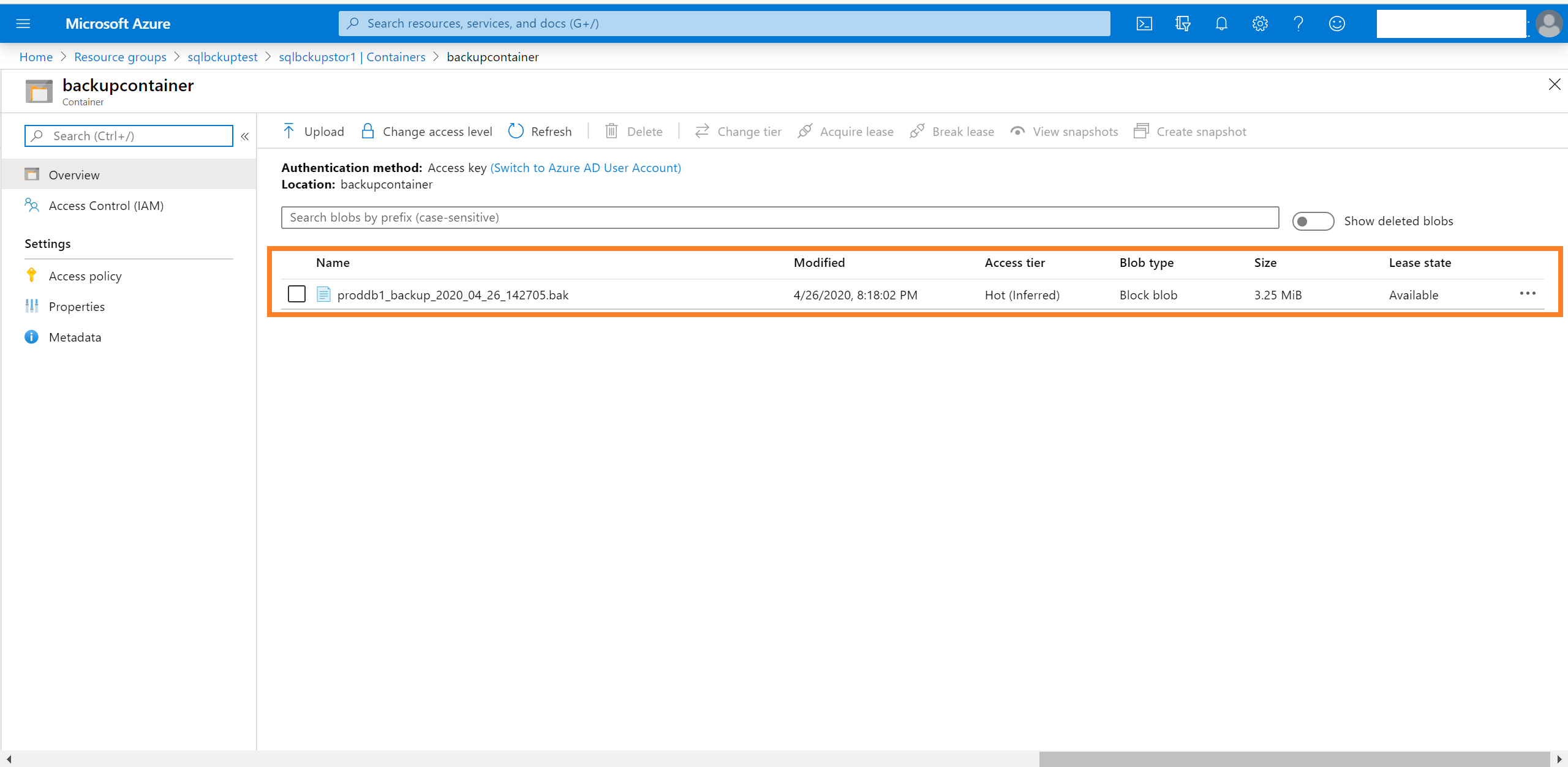The image size is (1568, 767).
Task: Open the help question mark
Action: pos(1298,24)
